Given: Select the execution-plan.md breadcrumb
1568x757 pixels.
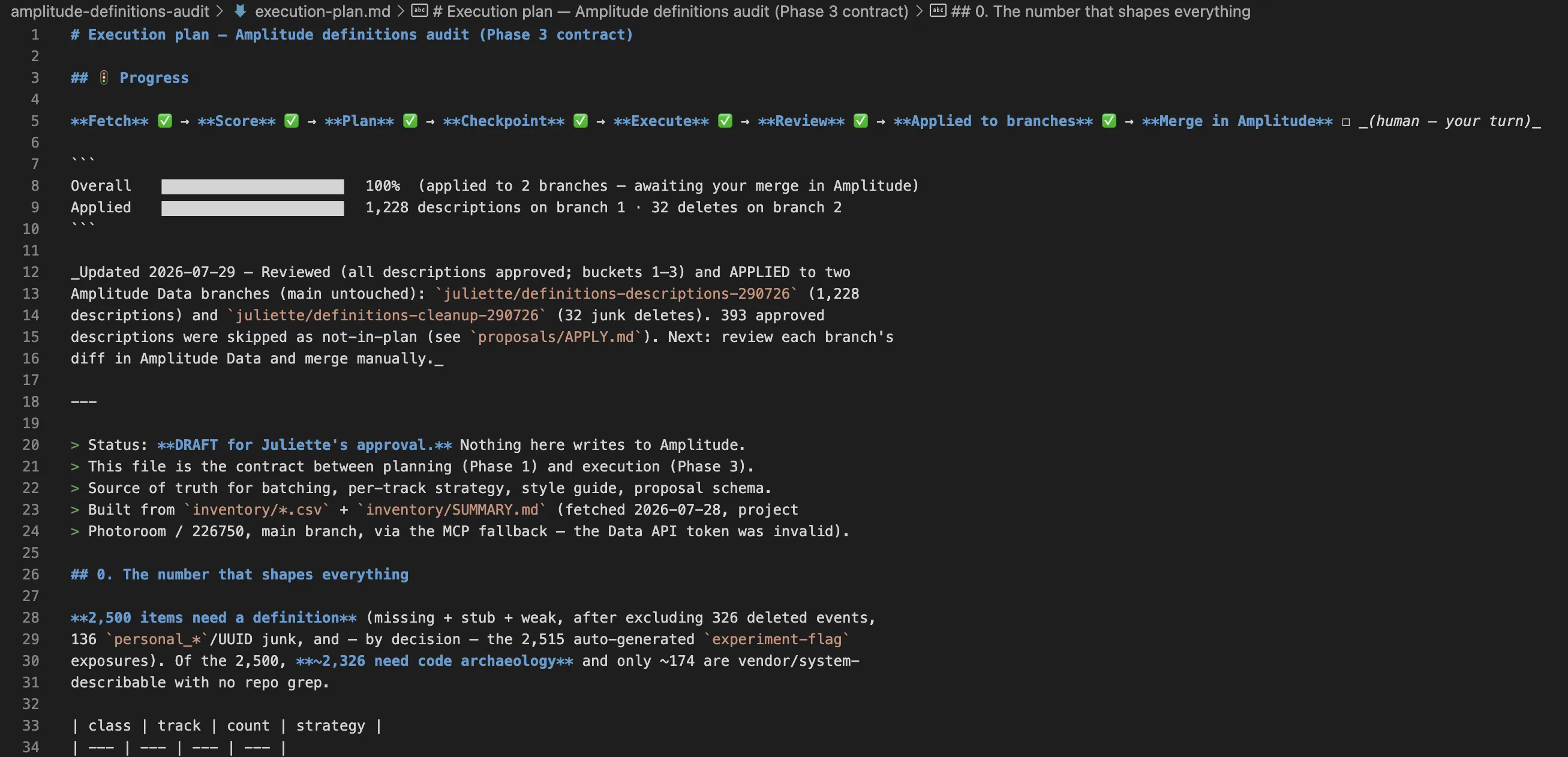Looking at the screenshot, I should (322, 11).
